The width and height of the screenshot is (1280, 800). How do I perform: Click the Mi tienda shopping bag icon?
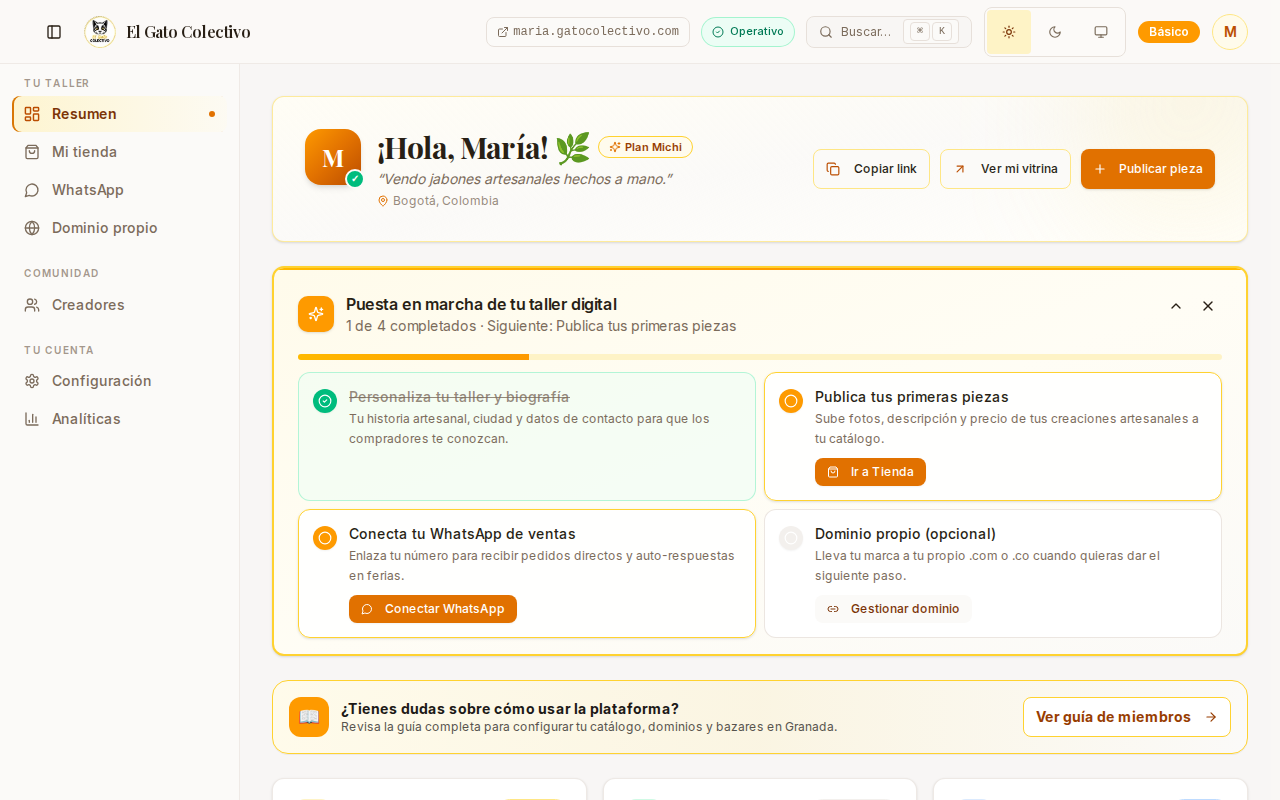tap(32, 152)
